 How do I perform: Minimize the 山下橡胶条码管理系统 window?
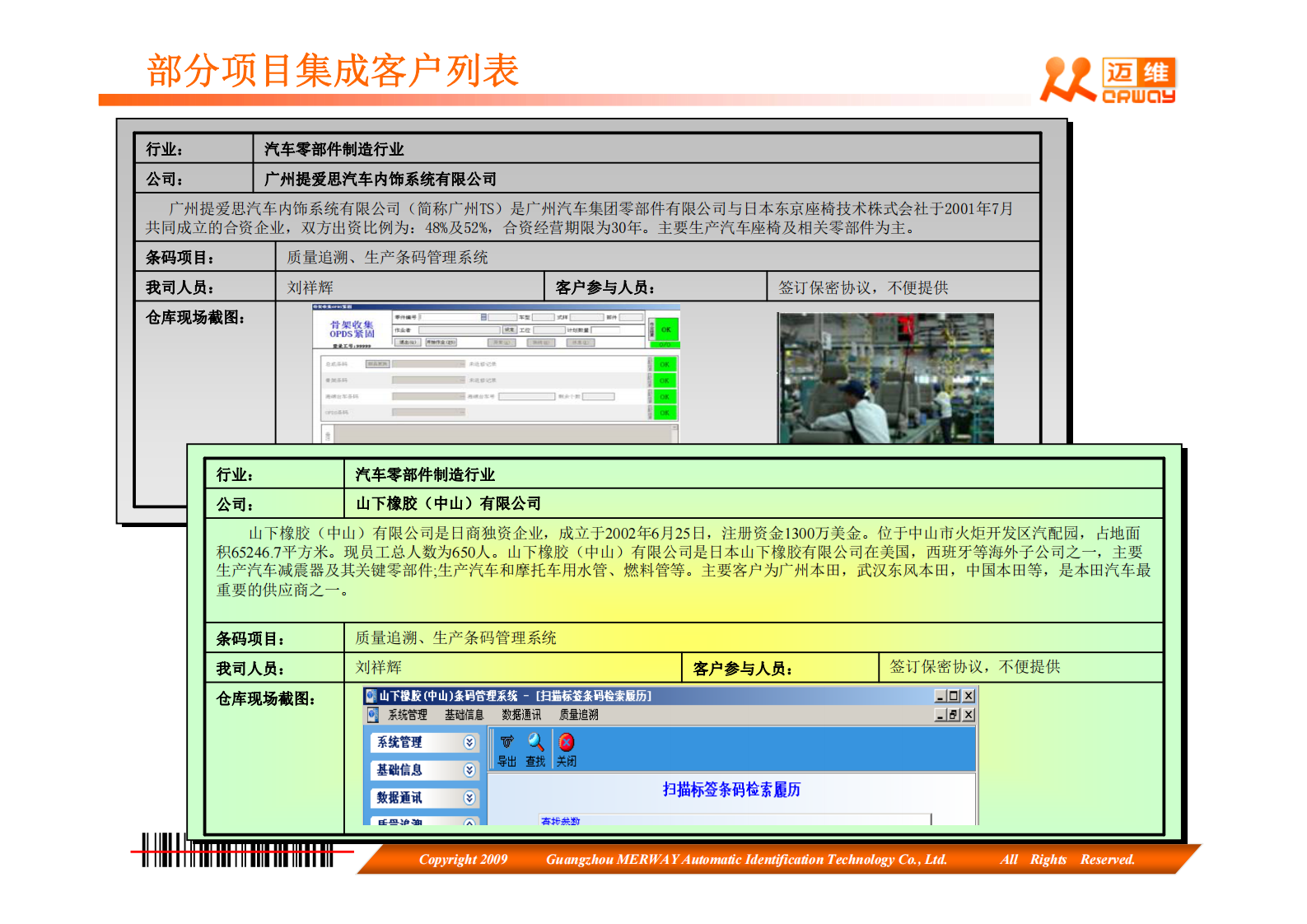(x=941, y=696)
